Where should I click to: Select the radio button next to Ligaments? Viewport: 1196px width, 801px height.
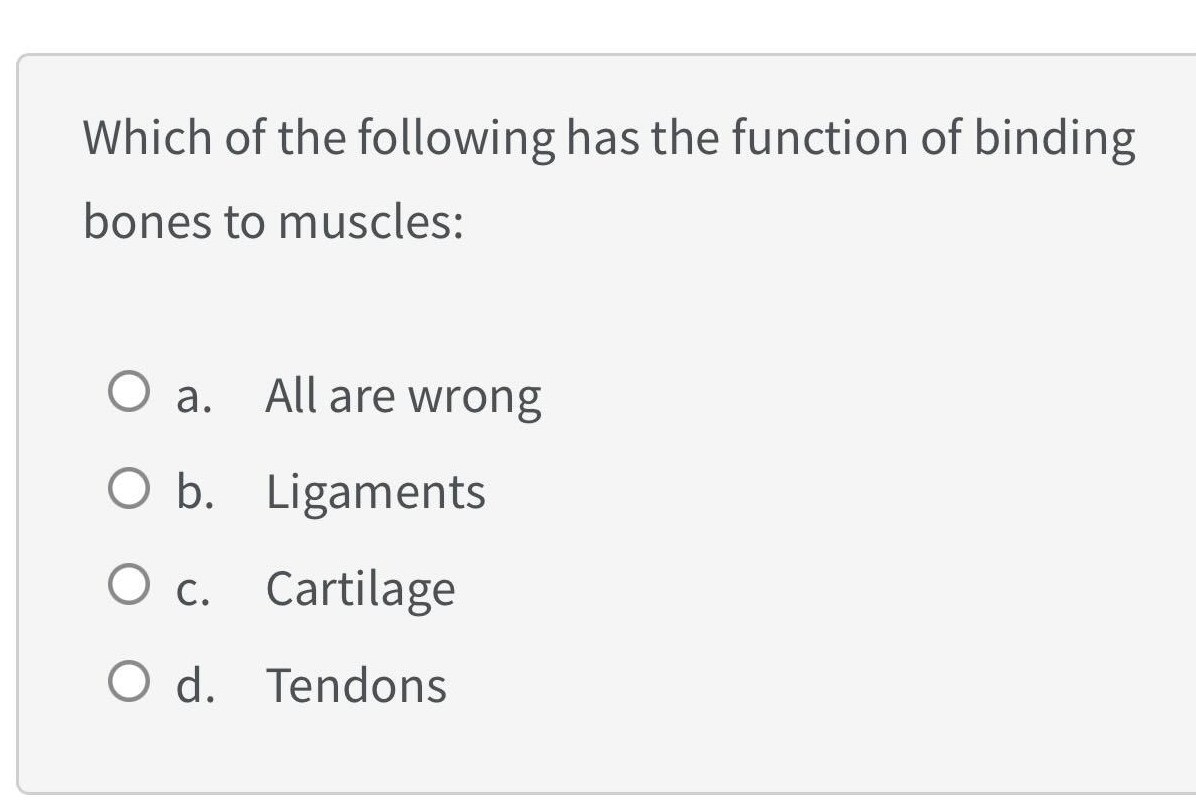[129, 488]
